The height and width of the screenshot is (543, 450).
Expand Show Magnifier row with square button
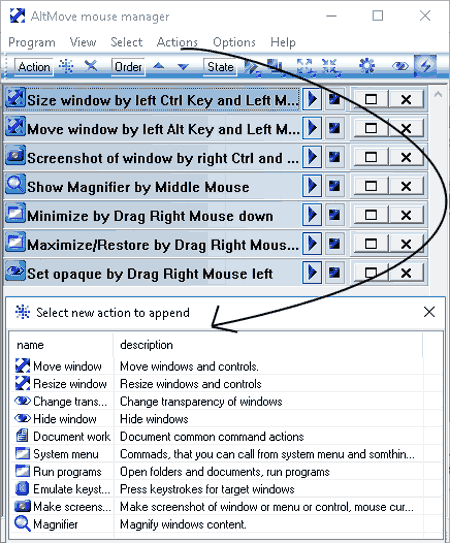click(x=371, y=186)
